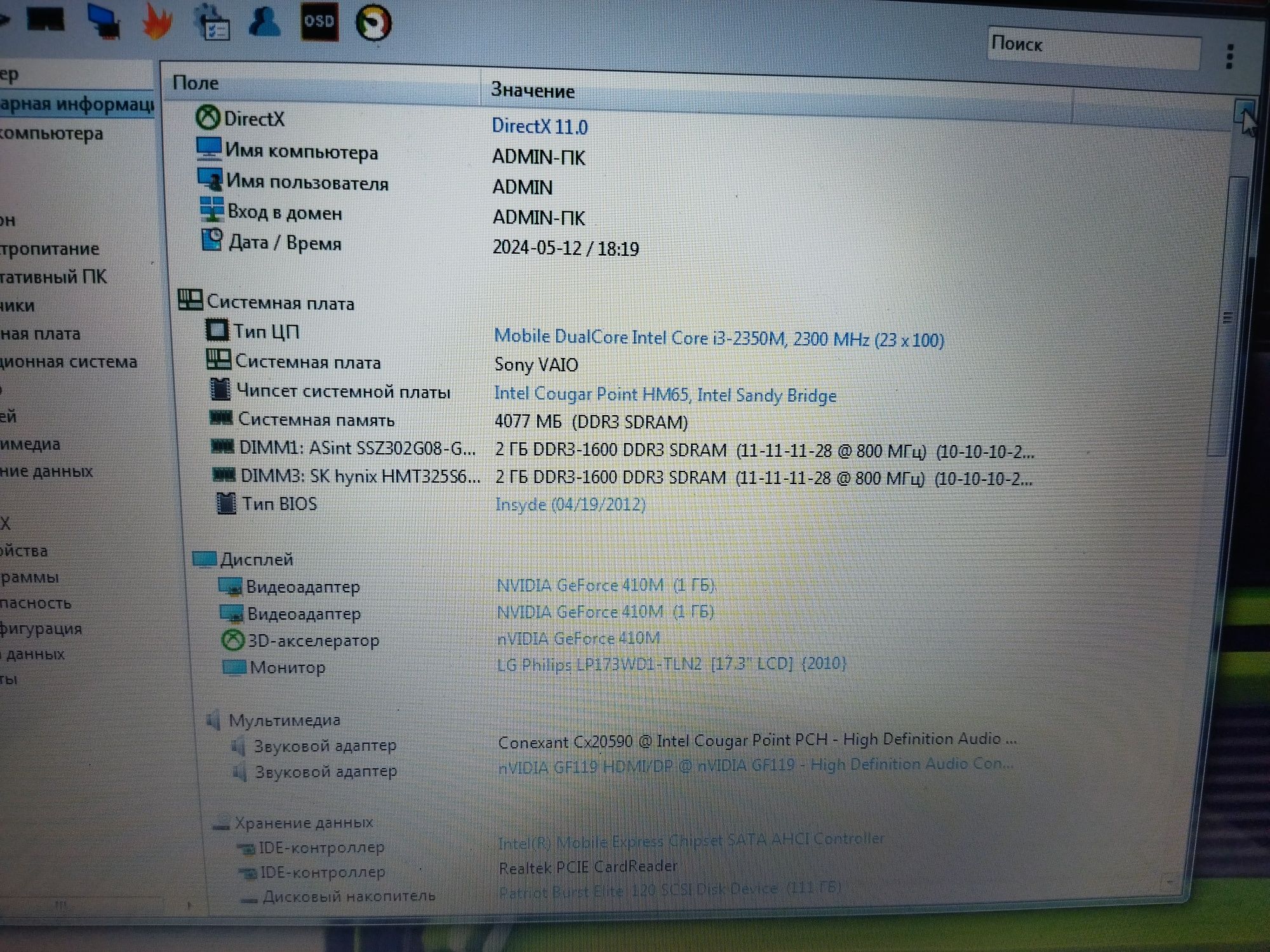The width and height of the screenshot is (1270, 952).
Task: Open the Intel SATA AHCI Controller link
Action: click(691, 841)
